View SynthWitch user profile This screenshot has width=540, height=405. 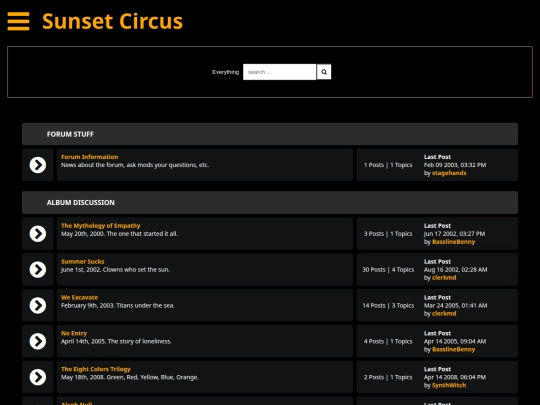[x=449, y=385]
